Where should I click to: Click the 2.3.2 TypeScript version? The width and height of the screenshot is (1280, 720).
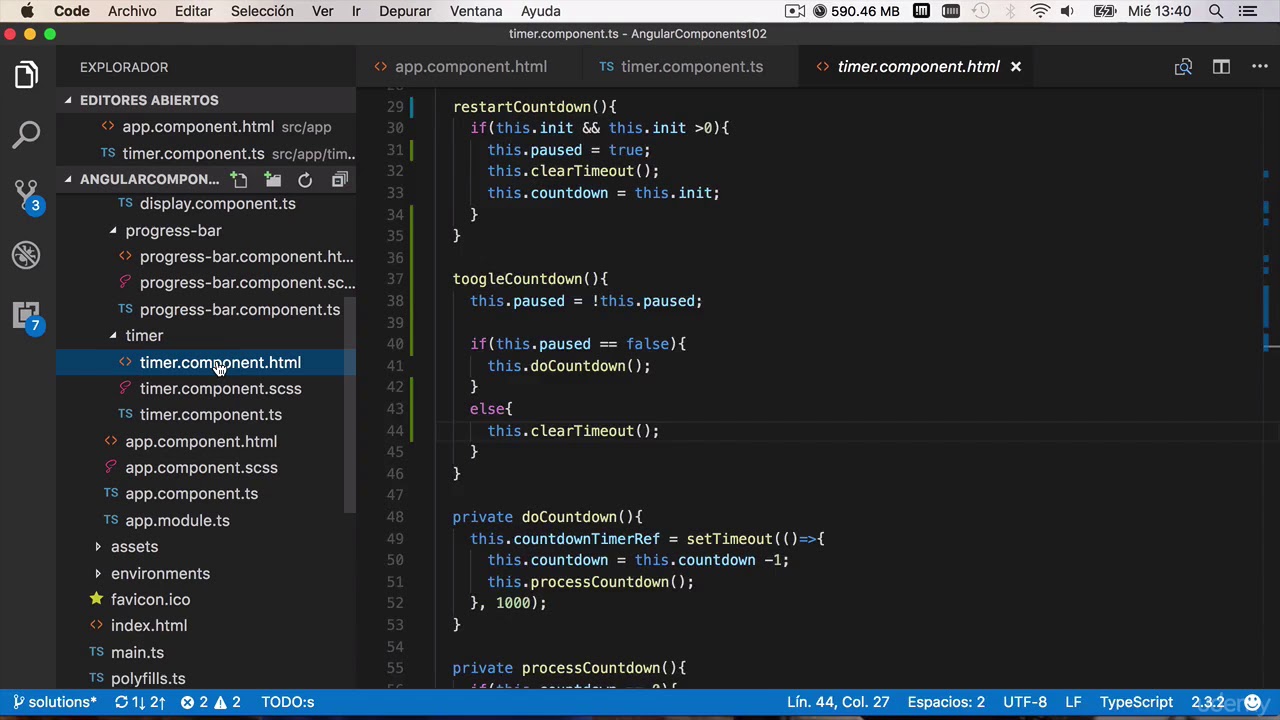(1208, 702)
